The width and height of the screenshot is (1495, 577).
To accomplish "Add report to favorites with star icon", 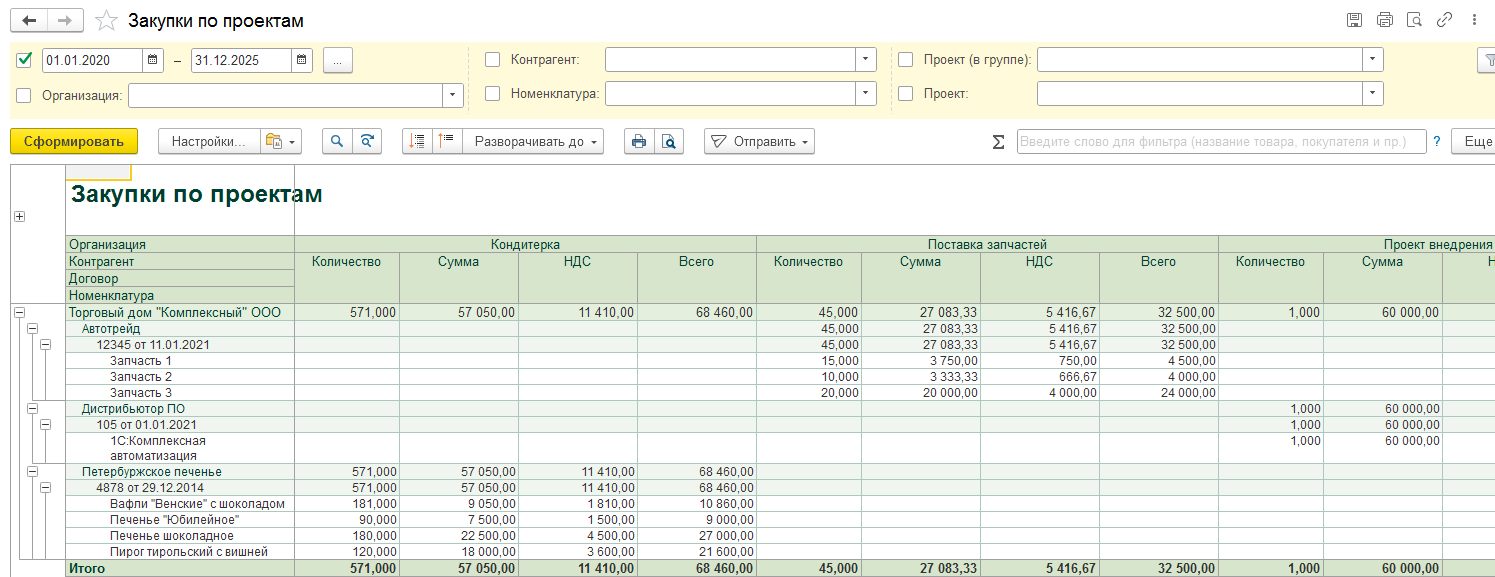I will (106, 21).
